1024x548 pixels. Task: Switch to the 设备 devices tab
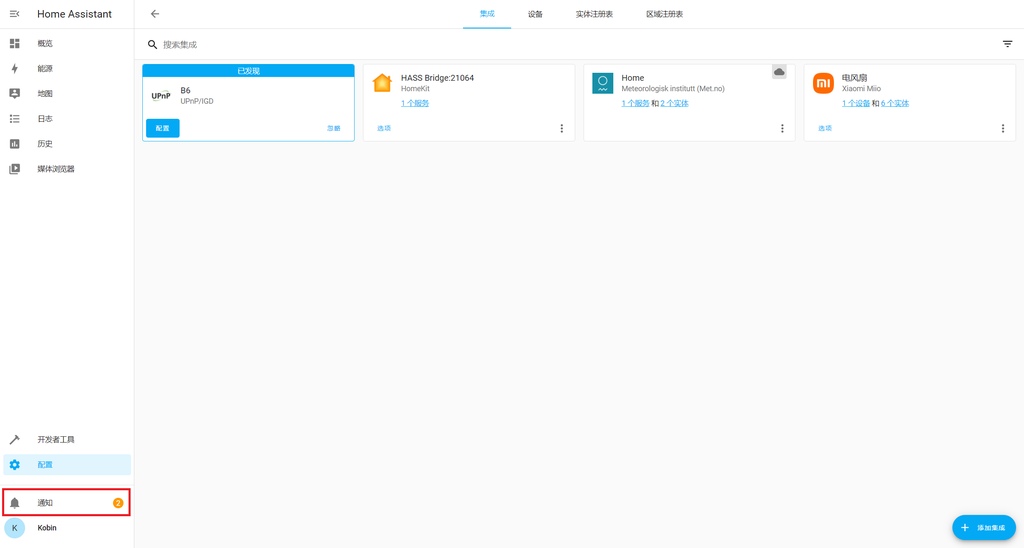(536, 14)
